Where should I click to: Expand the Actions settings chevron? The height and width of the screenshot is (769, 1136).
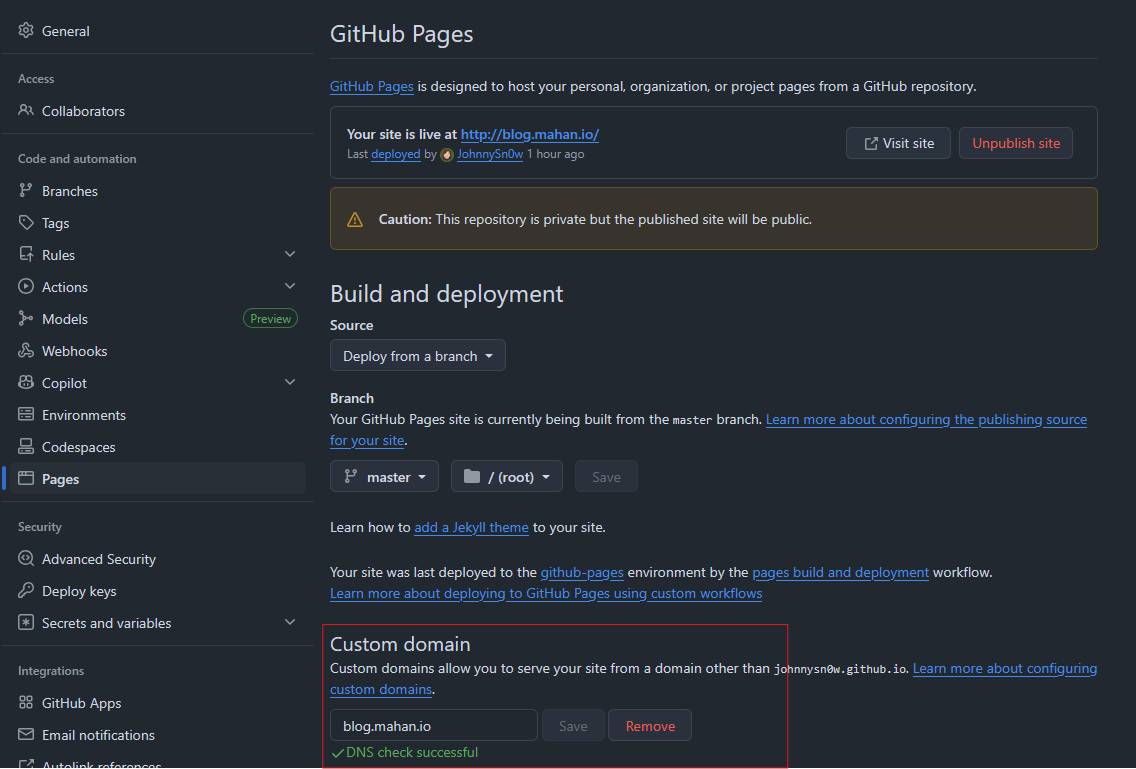click(290, 287)
